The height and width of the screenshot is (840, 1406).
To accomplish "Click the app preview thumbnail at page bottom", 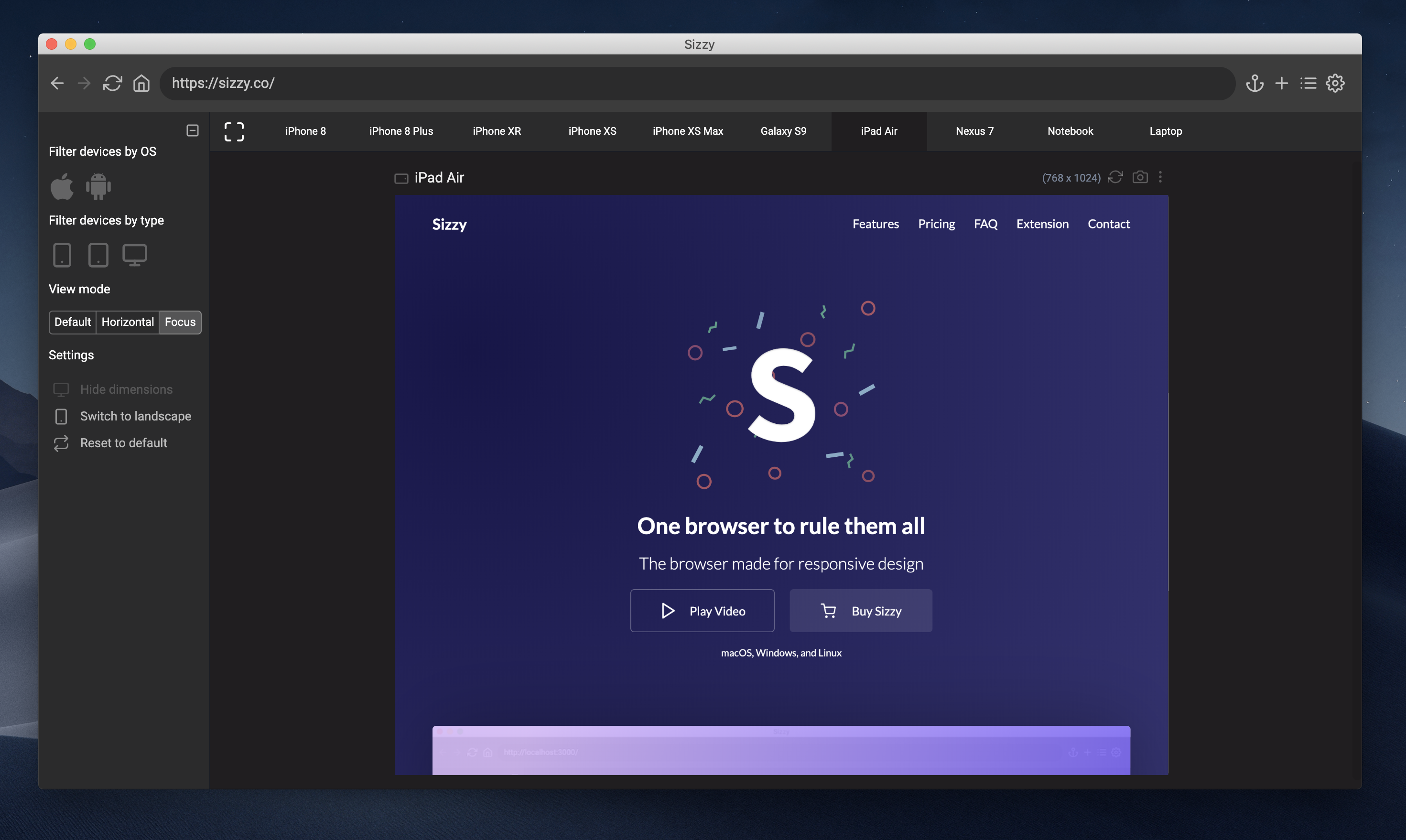I will [x=781, y=750].
